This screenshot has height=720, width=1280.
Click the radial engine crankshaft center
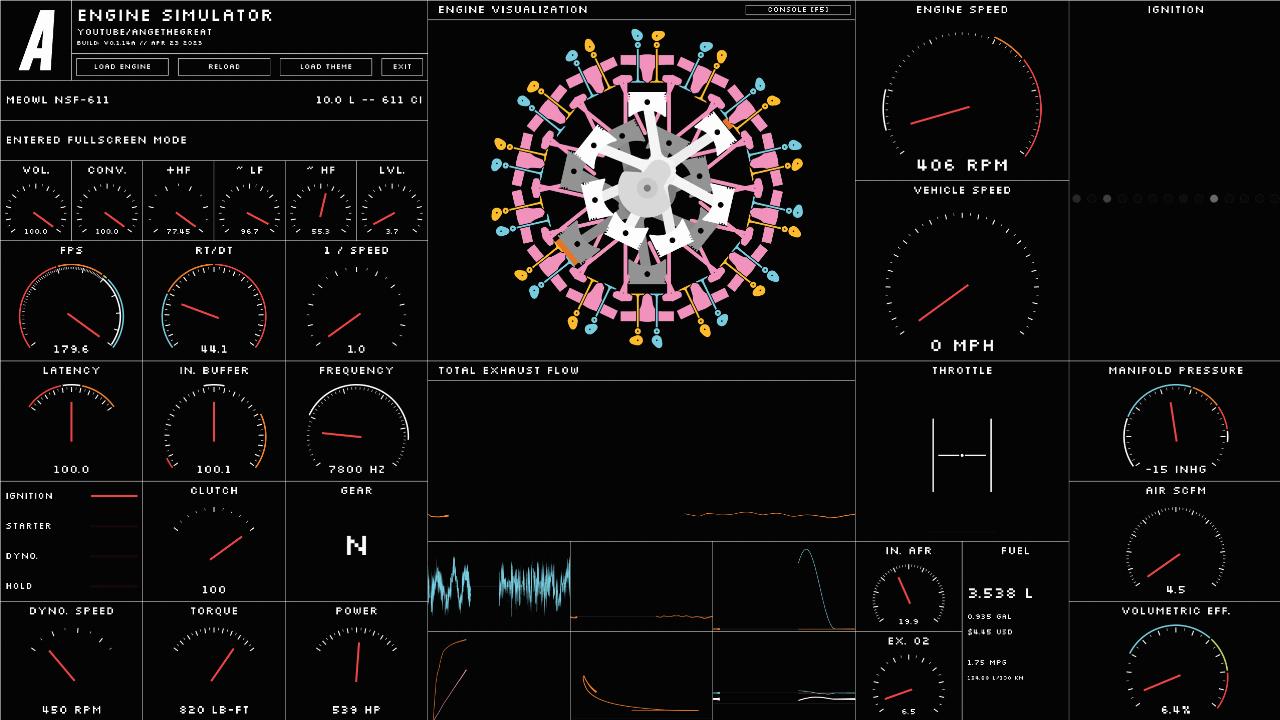coord(647,187)
